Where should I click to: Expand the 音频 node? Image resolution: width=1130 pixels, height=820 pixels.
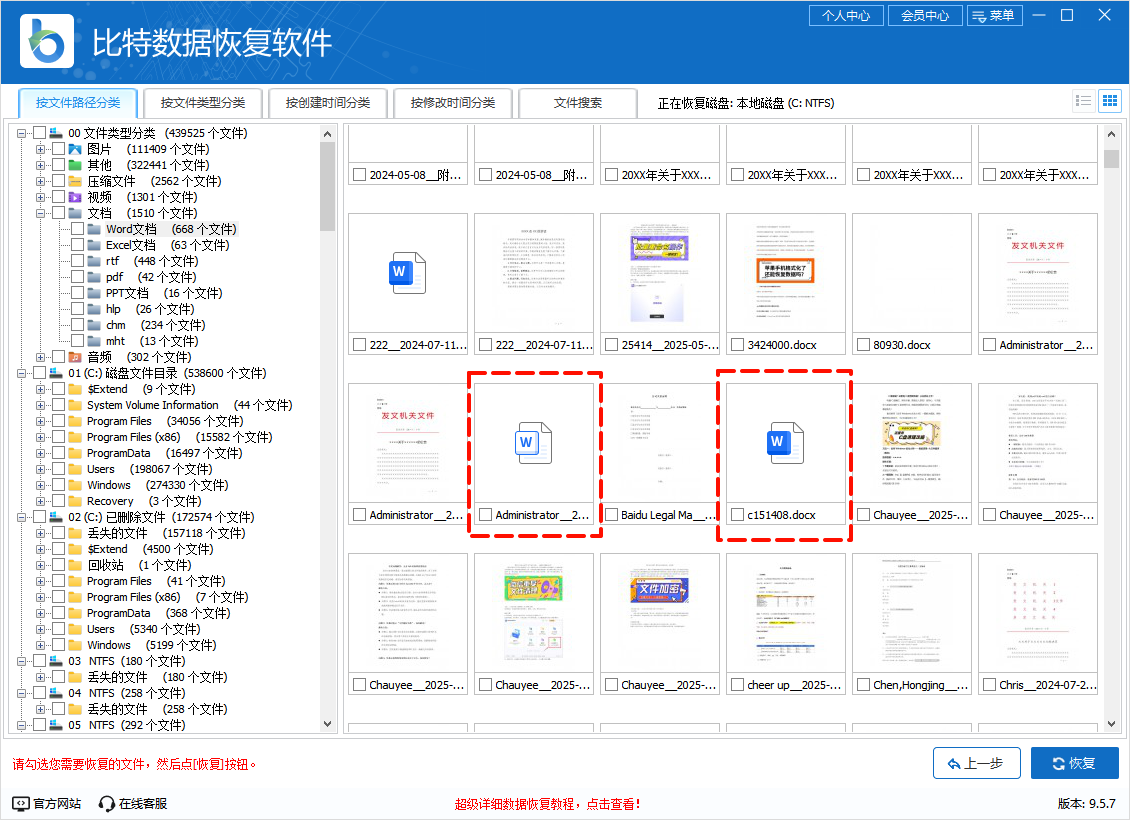(40, 357)
